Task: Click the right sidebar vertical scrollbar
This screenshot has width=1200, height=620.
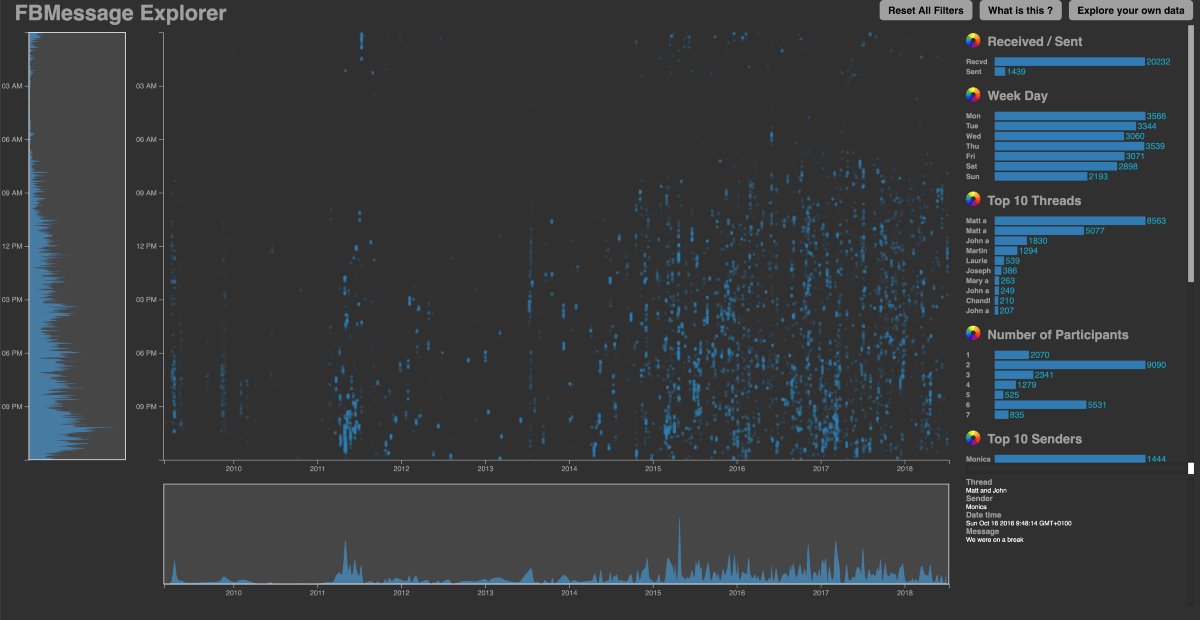Action: pos(1190,150)
